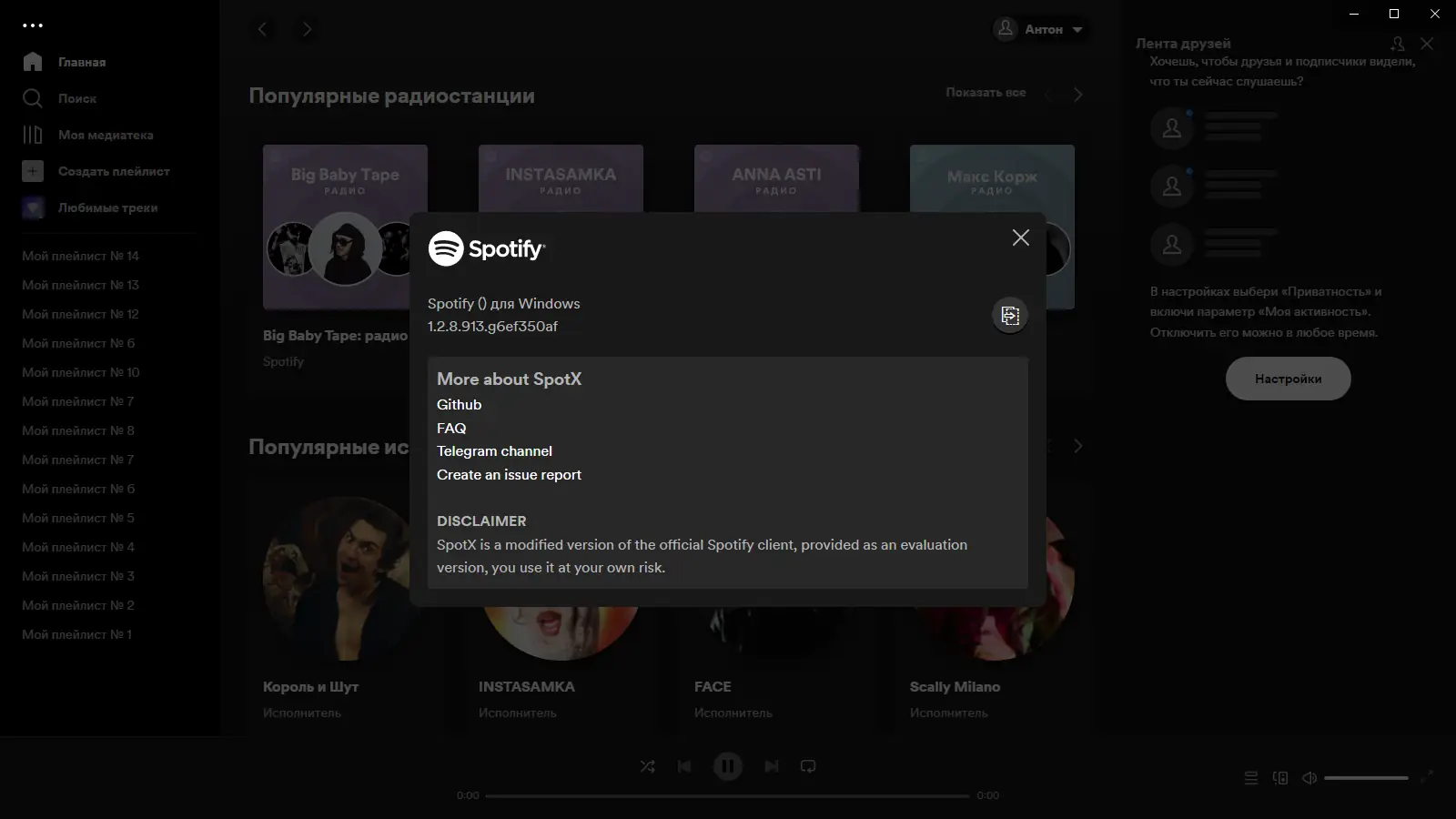This screenshot has width=1456, height=819.
Task: Open playlist Мой плейлист № 4
Action: [x=77, y=547]
